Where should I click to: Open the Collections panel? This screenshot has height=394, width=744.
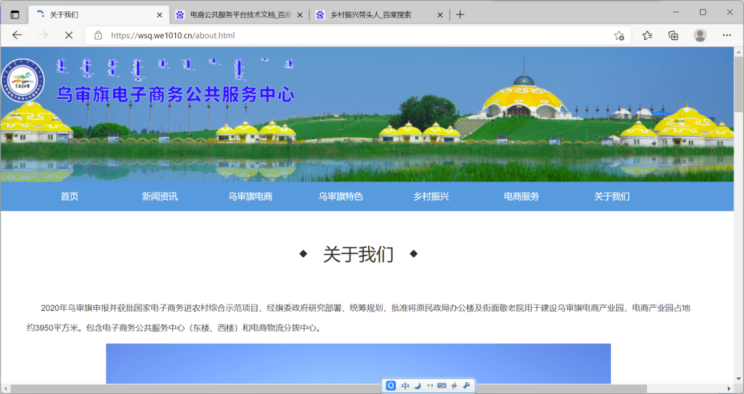(673, 35)
